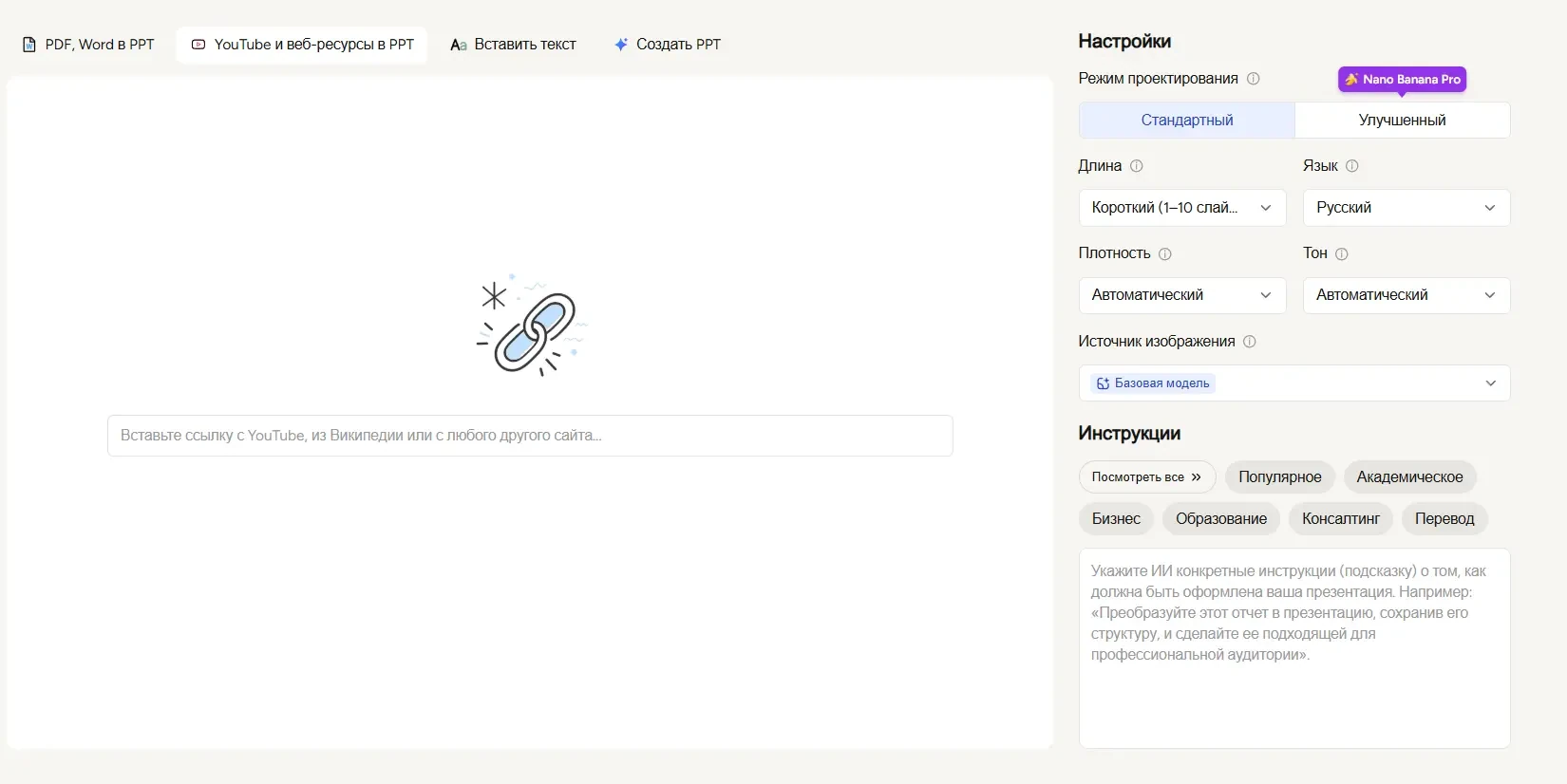Click the Nano Banana Pro badge
The height and width of the screenshot is (784, 1567).
tap(1403, 80)
